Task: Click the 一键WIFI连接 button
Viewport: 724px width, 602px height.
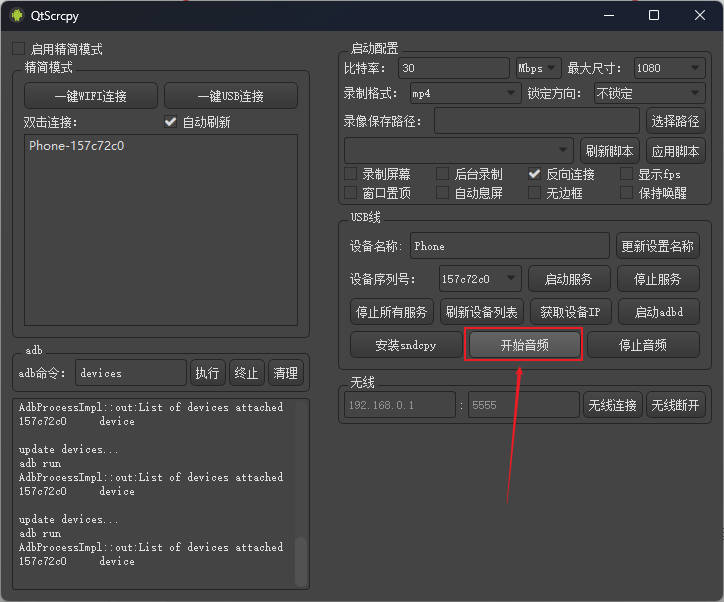Action: (x=91, y=96)
